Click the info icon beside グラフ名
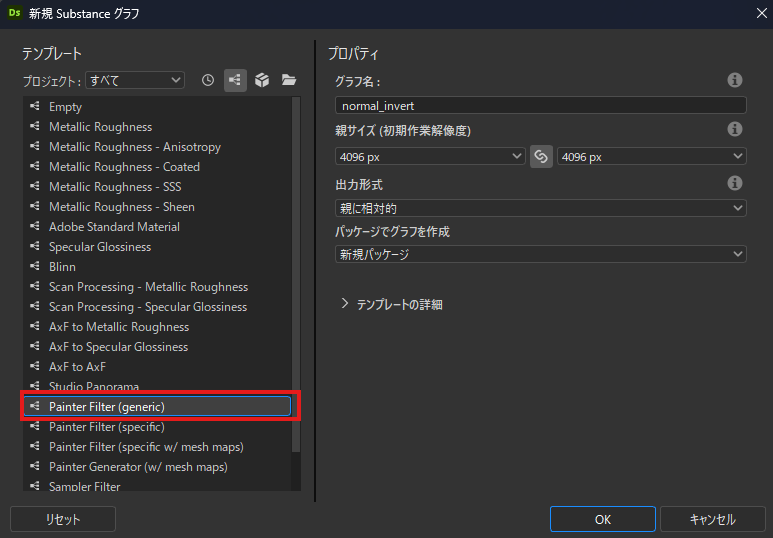Viewport: 773px width, 538px height. coord(735,80)
